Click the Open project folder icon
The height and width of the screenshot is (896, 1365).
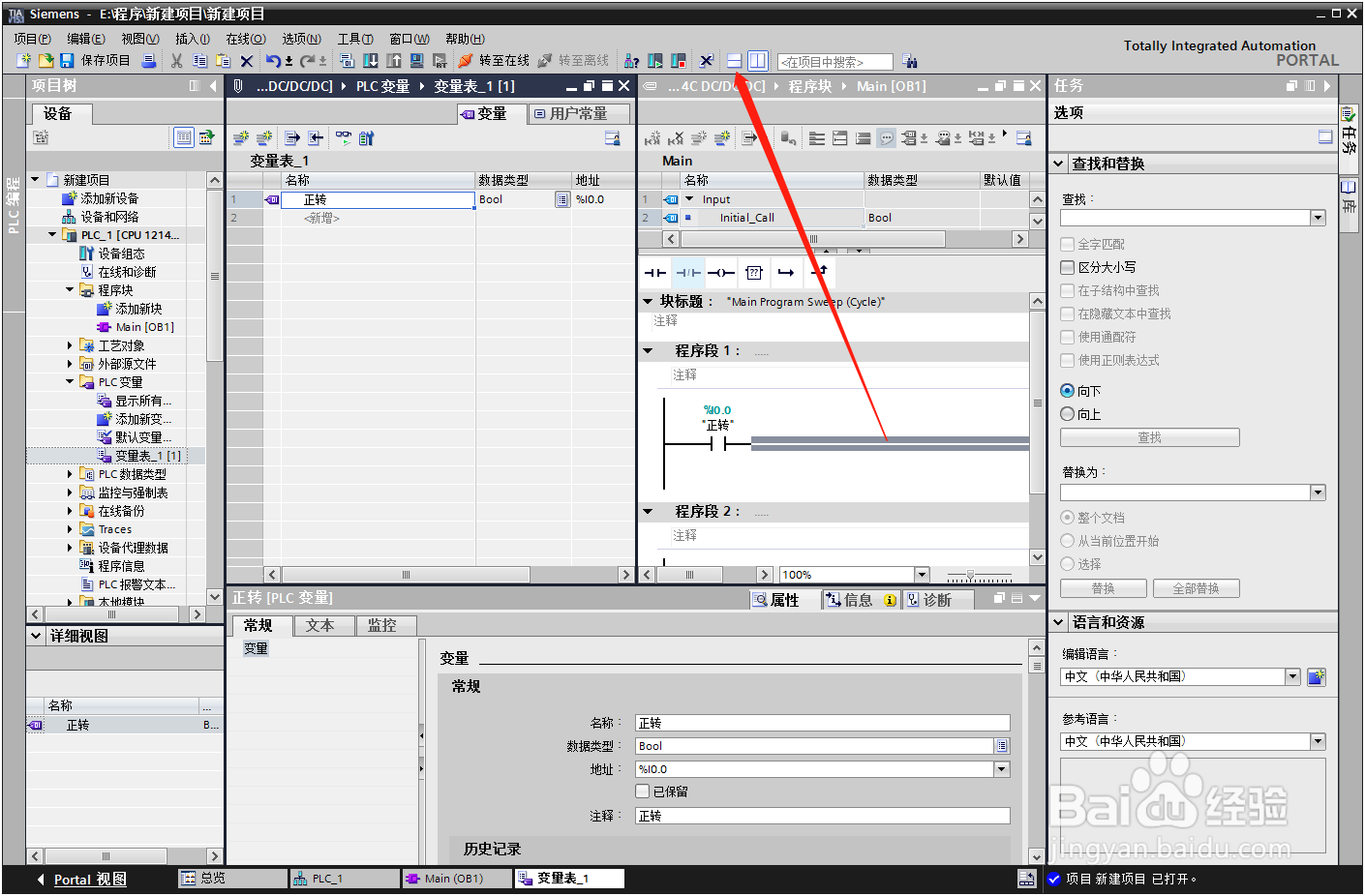[45, 61]
